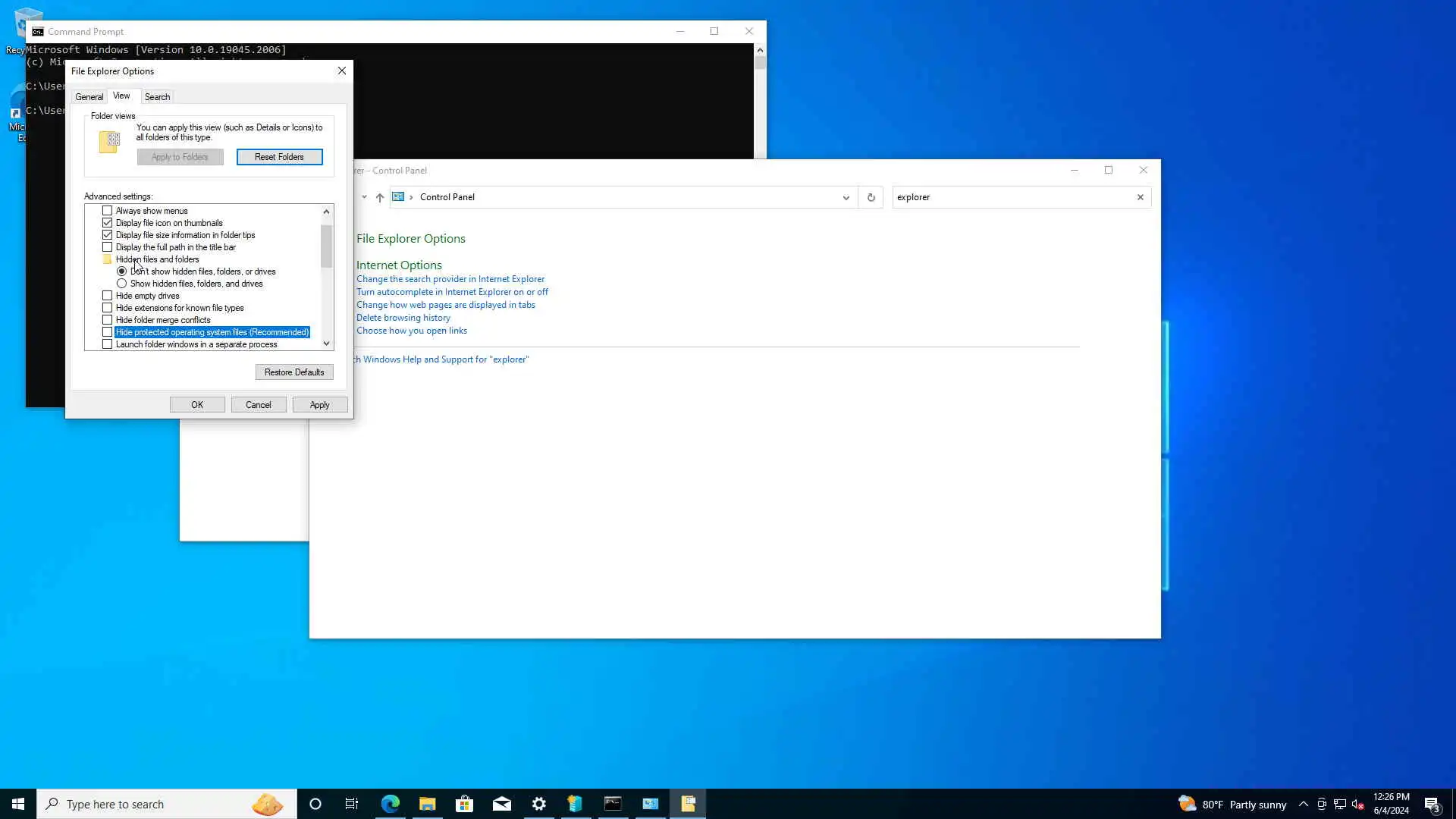Click Advanced settings scrollbar down arrow

[326, 344]
